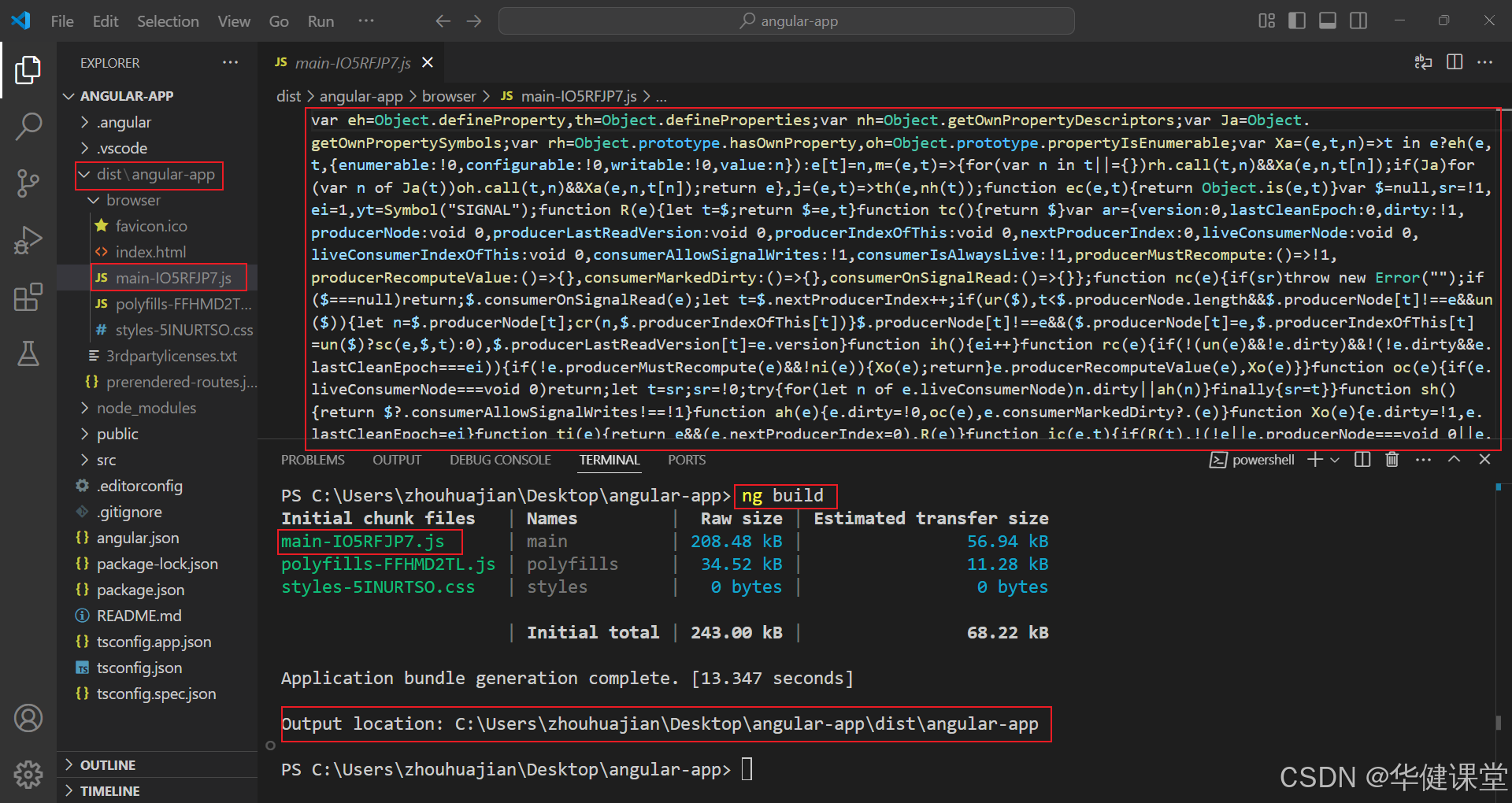Viewport: 1512px width, 803px height.
Task: Switch to the OUTPUT panel tab
Action: (x=397, y=460)
